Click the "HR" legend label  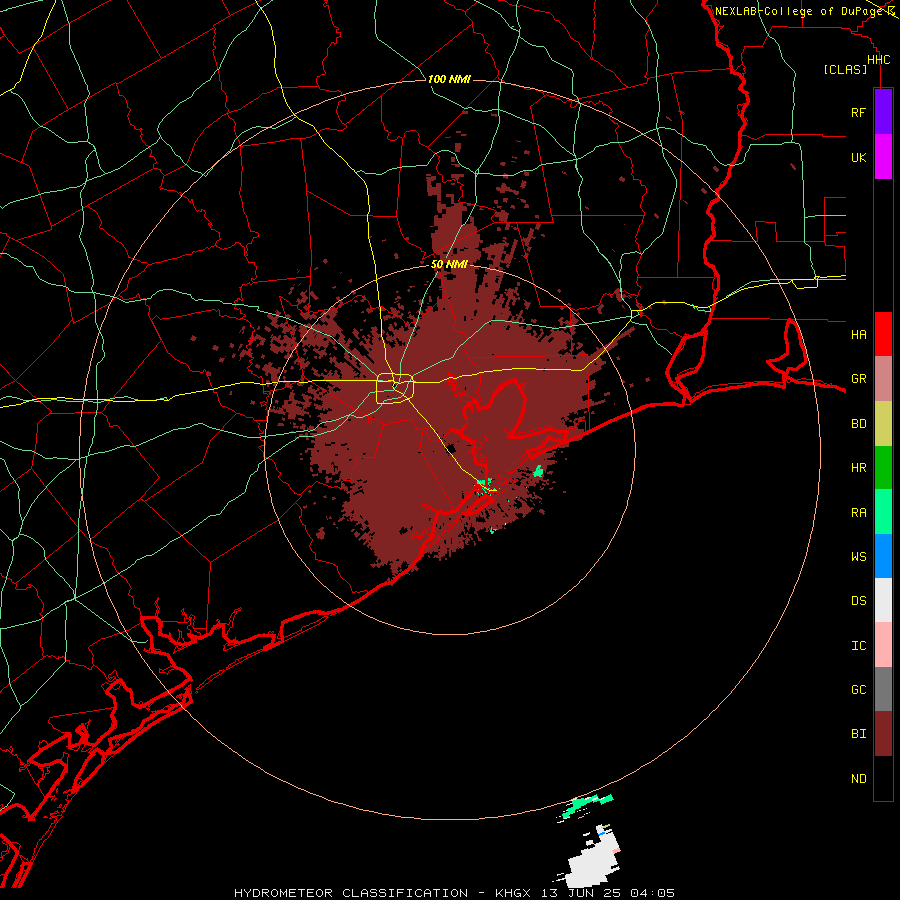pyautogui.click(x=858, y=468)
